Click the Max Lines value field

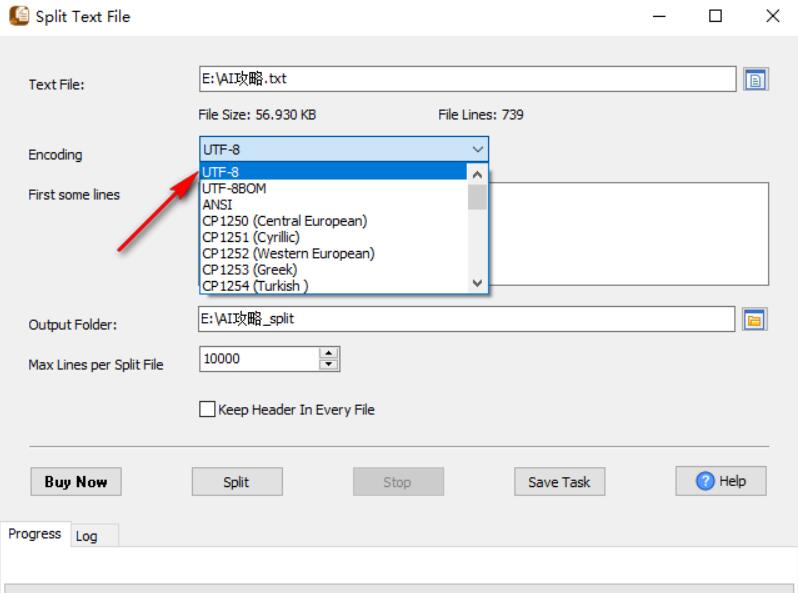coord(260,359)
